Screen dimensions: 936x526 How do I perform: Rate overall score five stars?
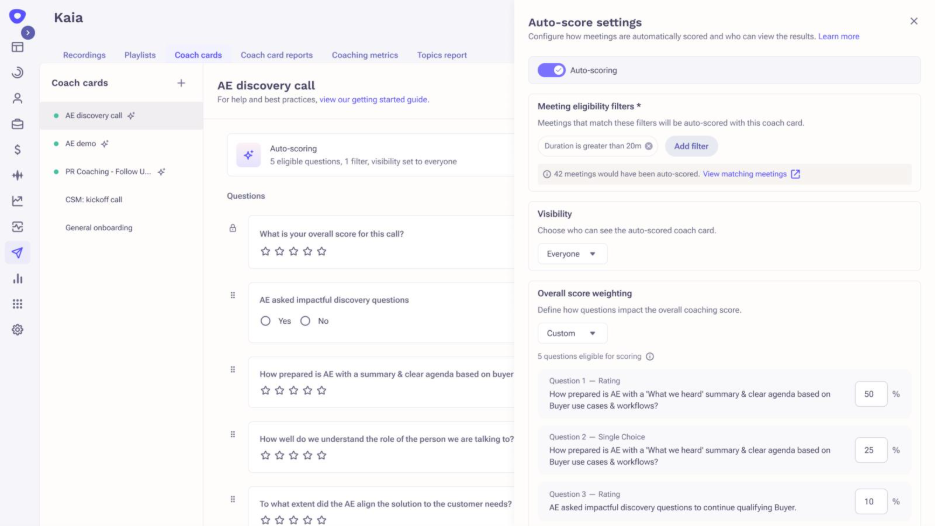(x=322, y=251)
